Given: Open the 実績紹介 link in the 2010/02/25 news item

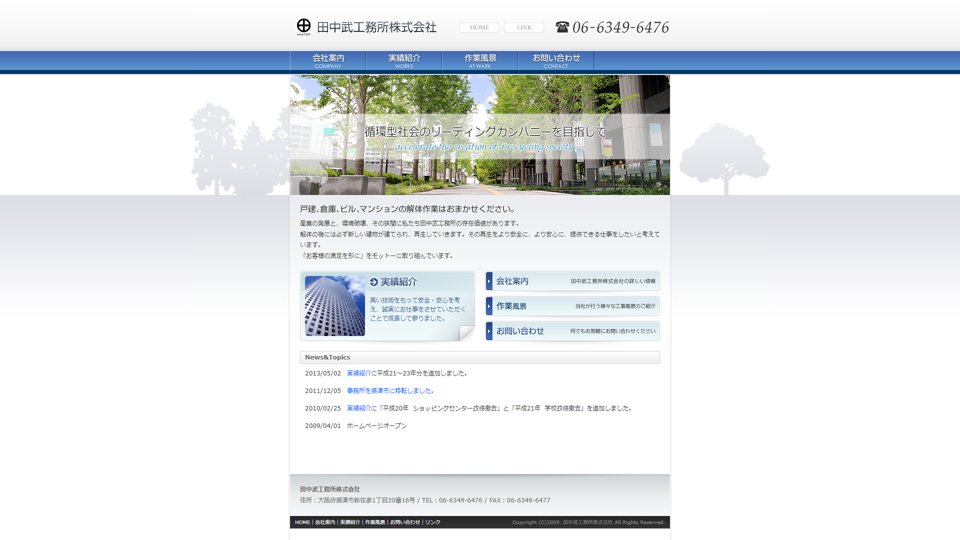Looking at the screenshot, I should pyautogui.click(x=358, y=408).
